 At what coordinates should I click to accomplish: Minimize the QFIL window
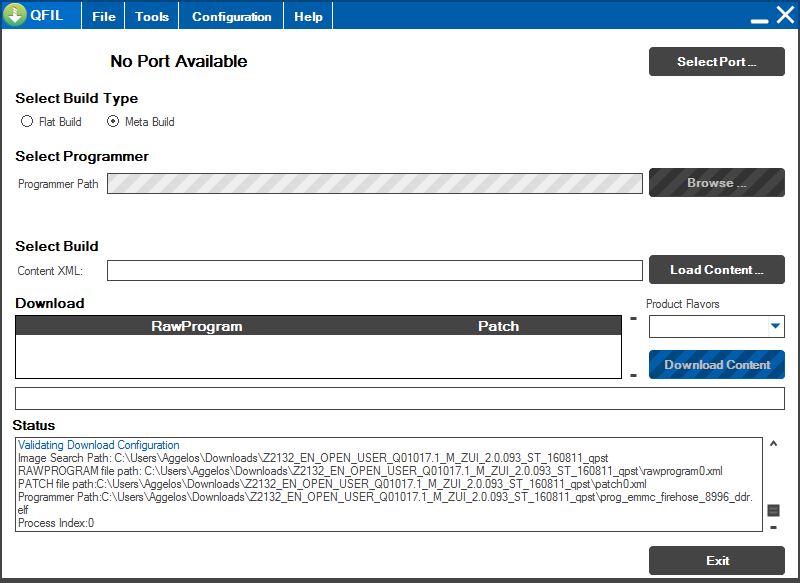[x=760, y=20]
